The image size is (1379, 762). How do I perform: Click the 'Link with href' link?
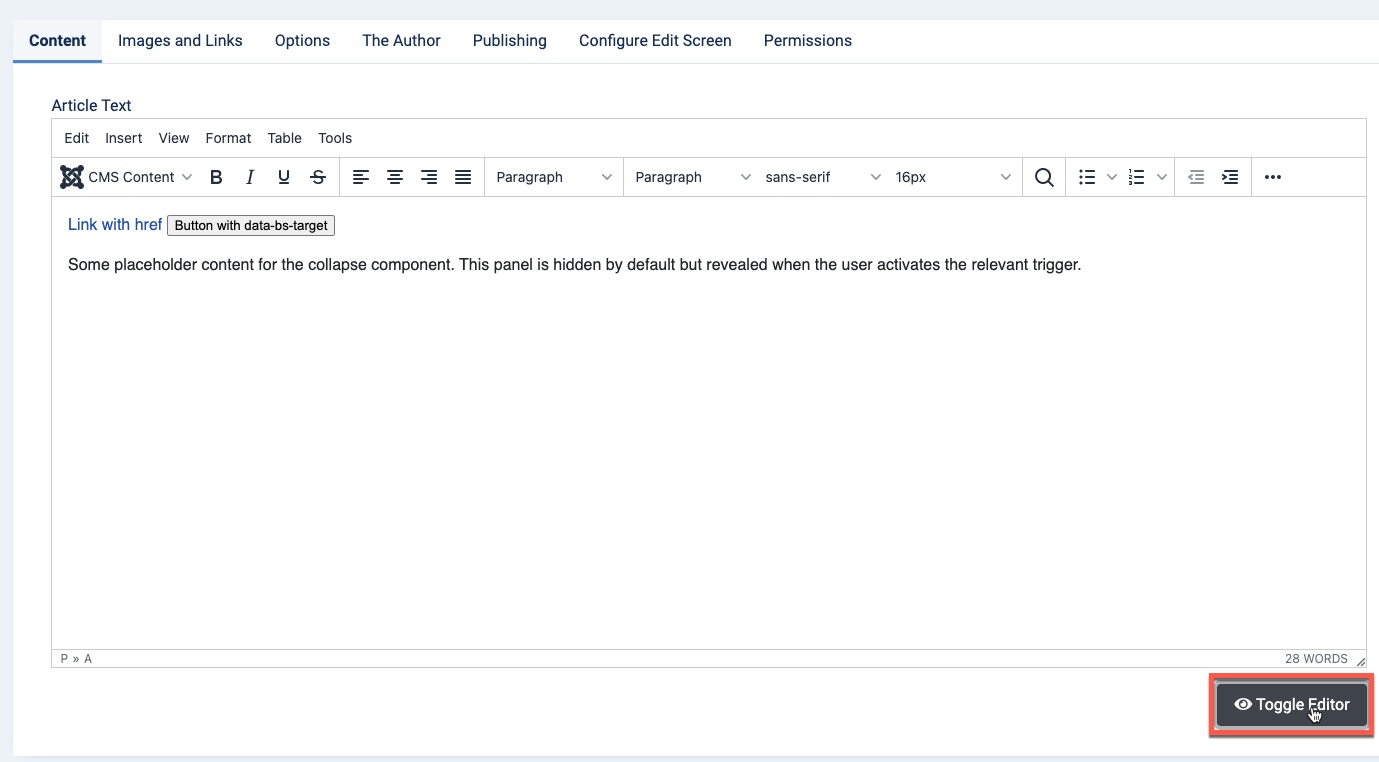(115, 225)
